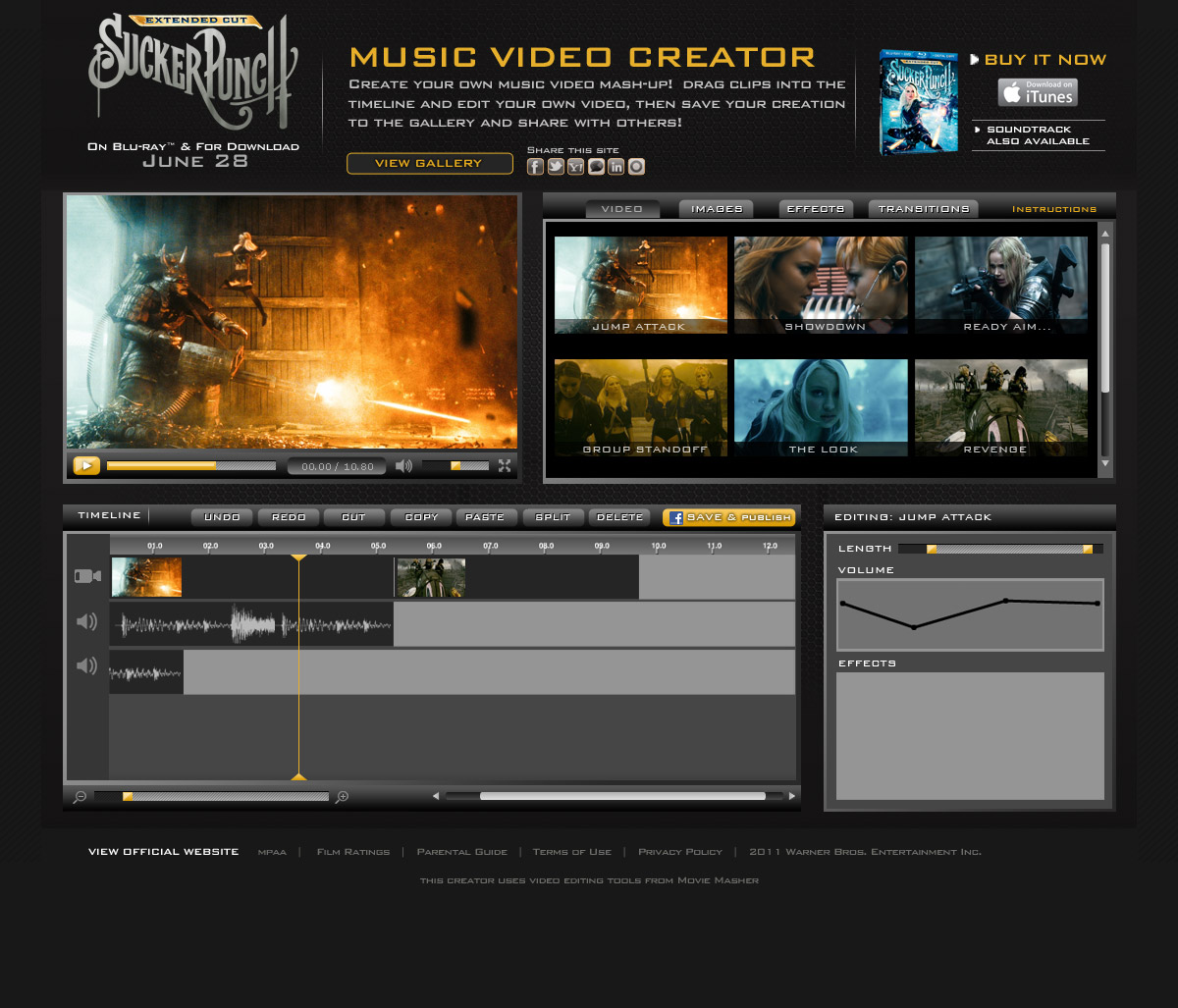Image resolution: width=1178 pixels, height=1008 pixels.
Task: Click the Length slider left handle
Action: tap(932, 549)
